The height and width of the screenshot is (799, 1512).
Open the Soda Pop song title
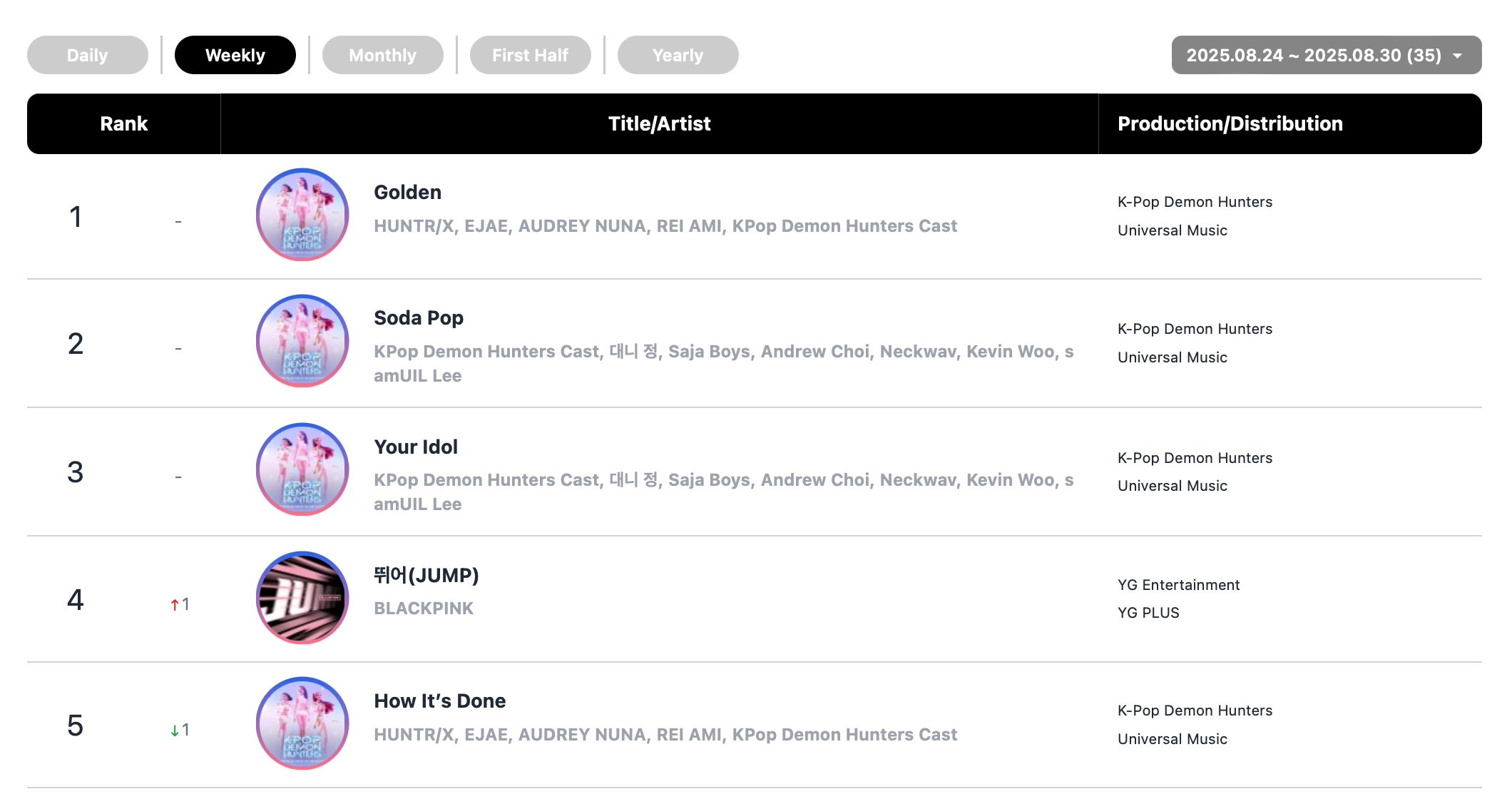pyautogui.click(x=419, y=318)
